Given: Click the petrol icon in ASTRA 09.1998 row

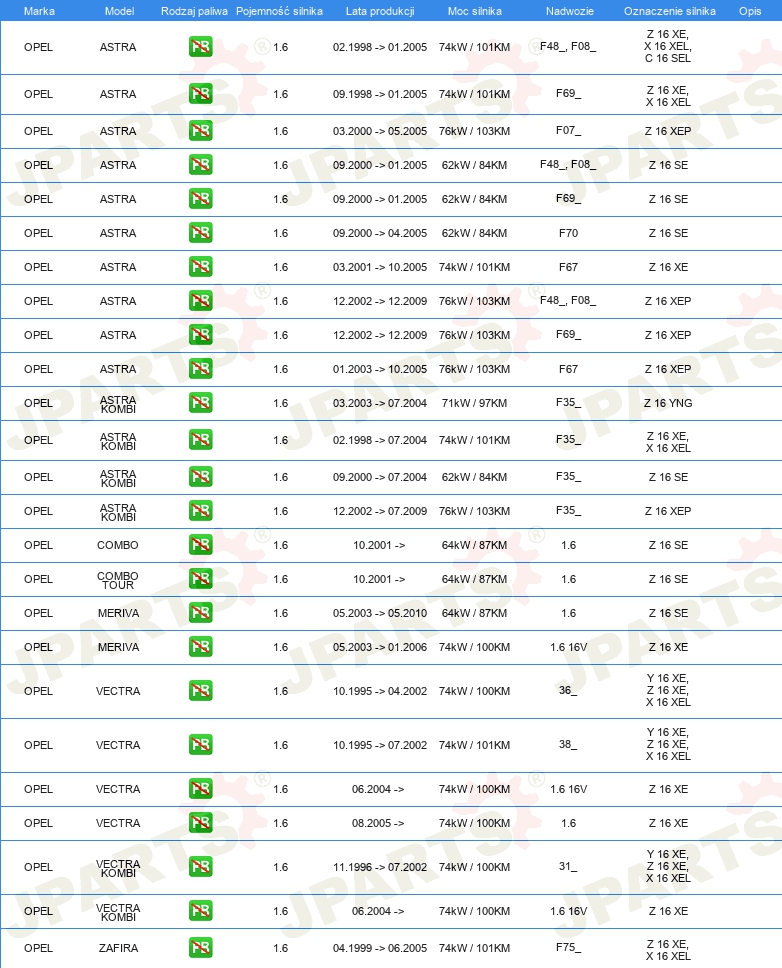Looking at the screenshot, I should (x=201, y=94).
